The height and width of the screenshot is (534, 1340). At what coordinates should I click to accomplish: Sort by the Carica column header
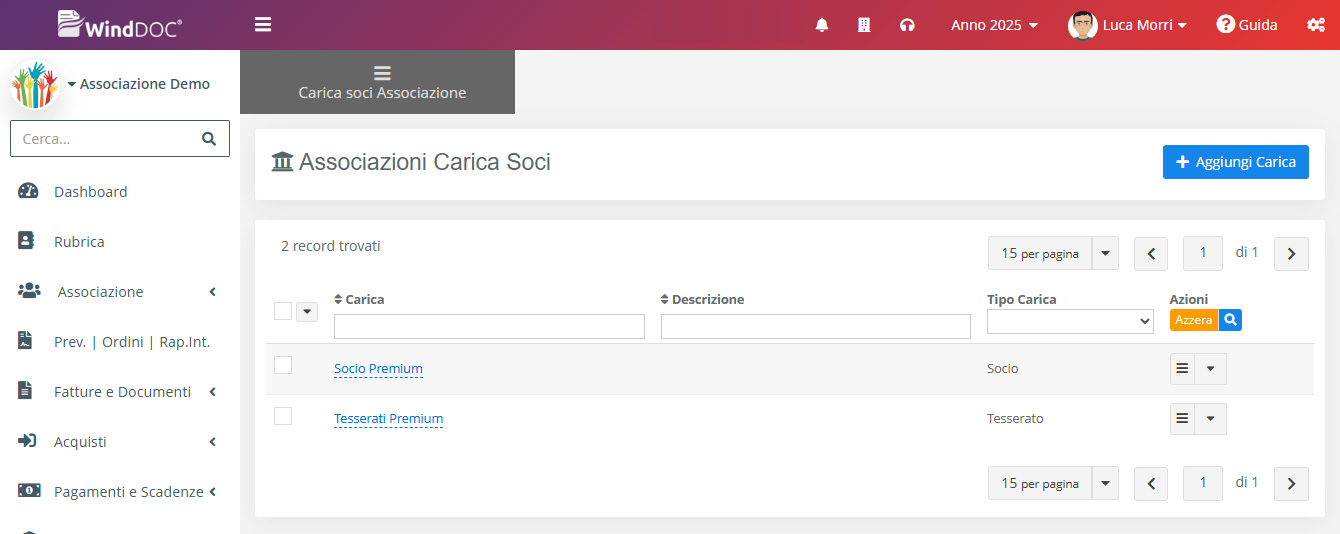point(359,299)
